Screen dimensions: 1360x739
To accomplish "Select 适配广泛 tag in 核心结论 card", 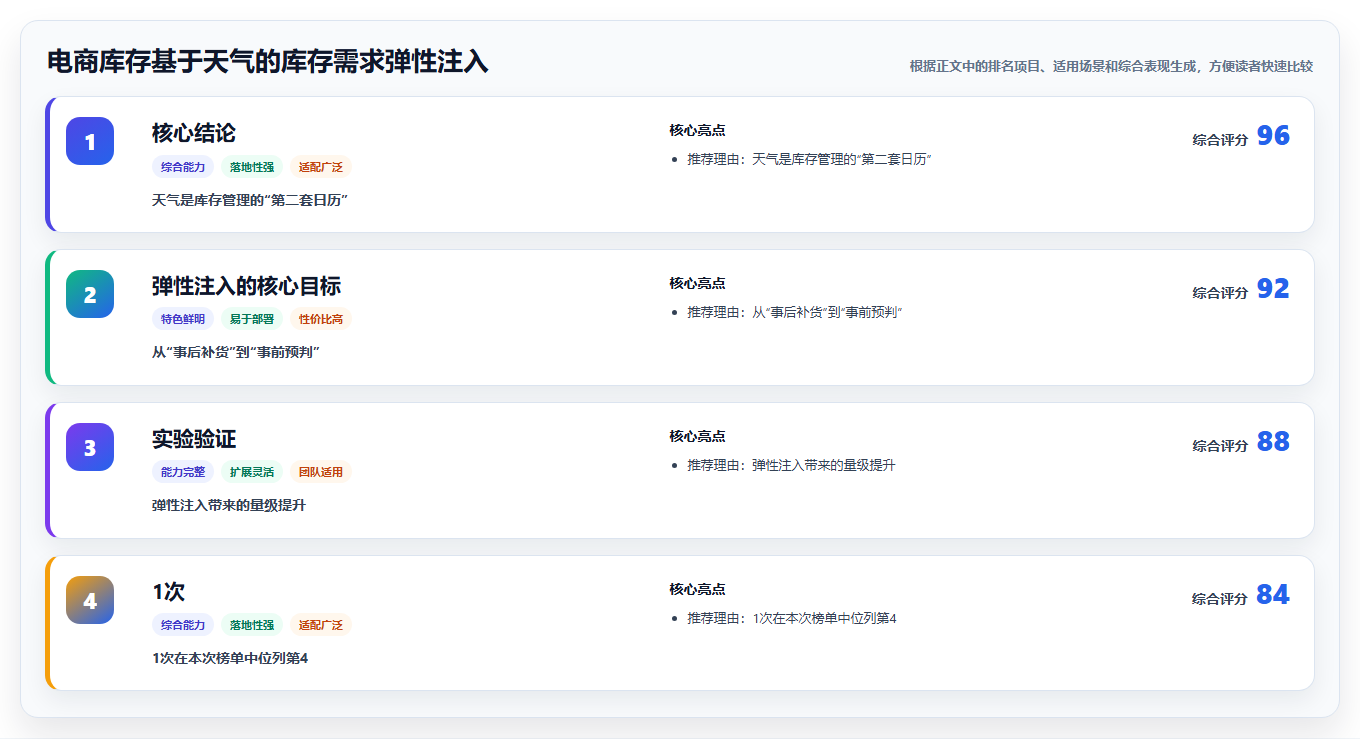I will click(x=321, y=167).
